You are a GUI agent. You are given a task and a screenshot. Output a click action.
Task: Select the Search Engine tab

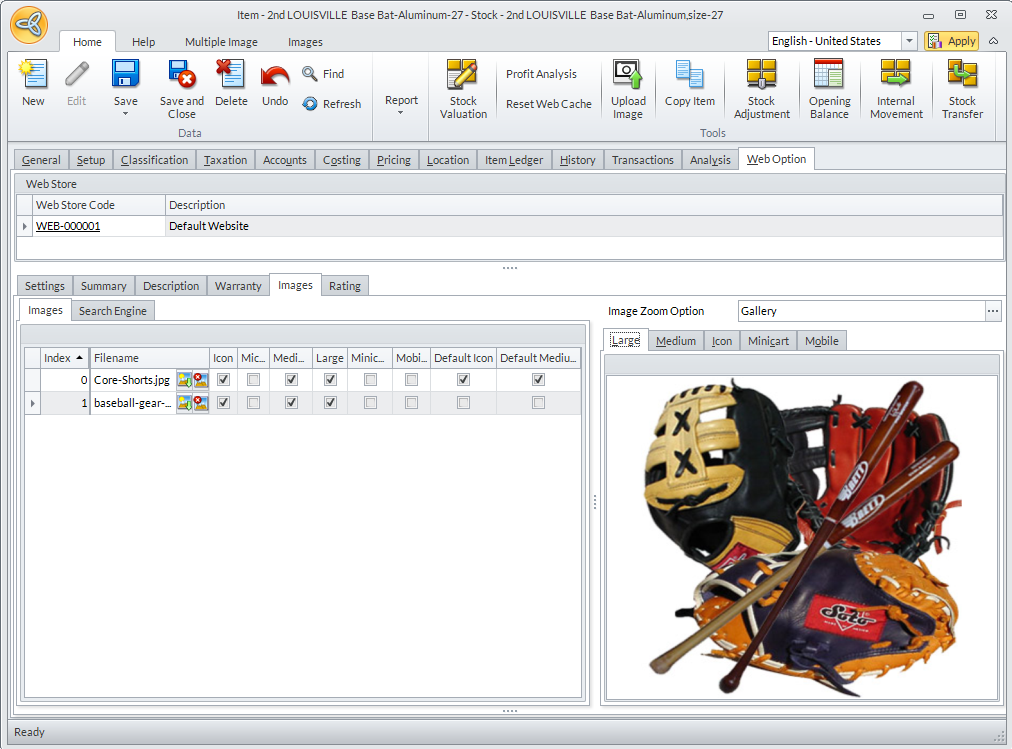pos(113,311)
